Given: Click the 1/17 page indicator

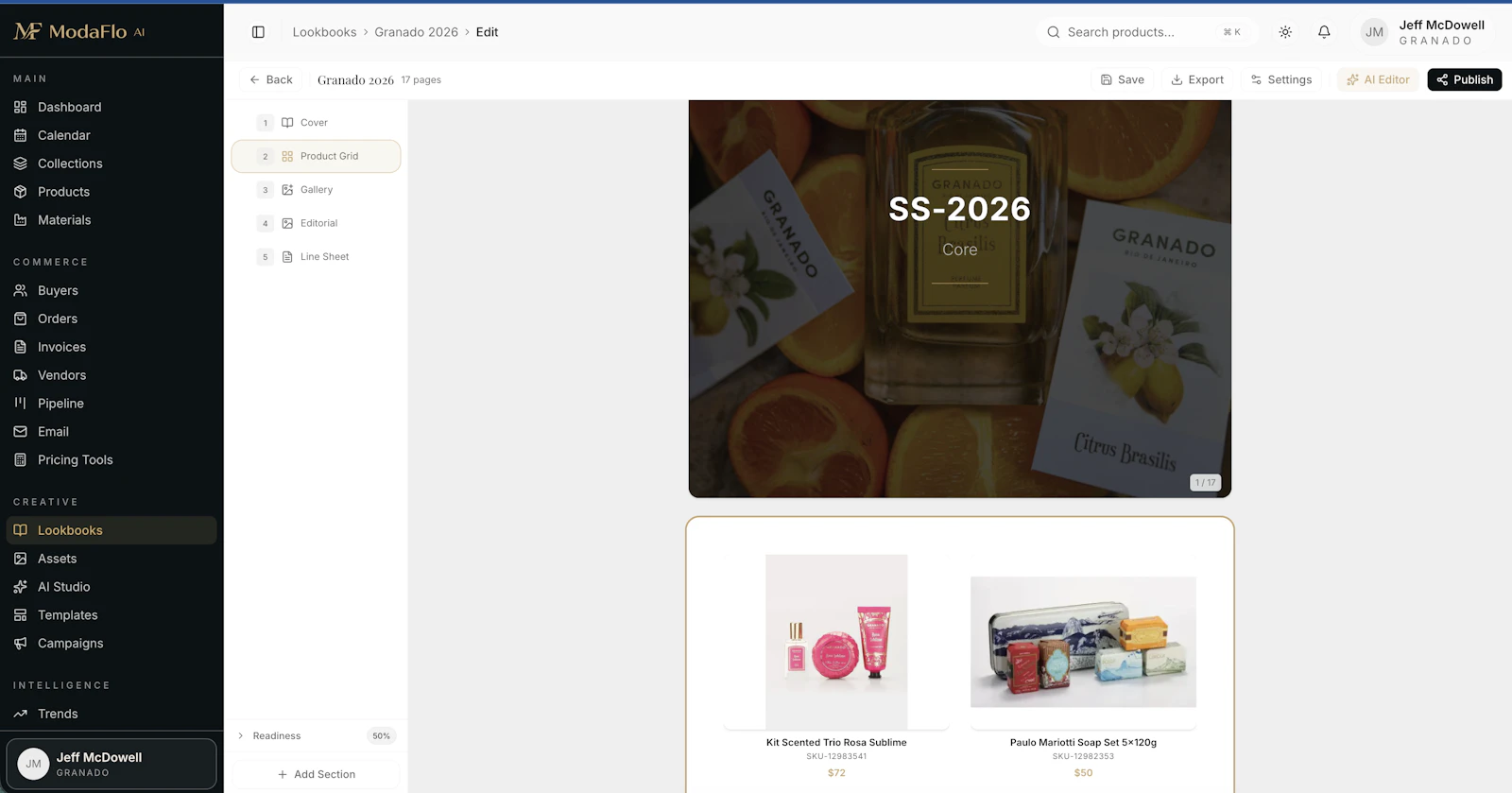Looking at the screenshot, I should point(1205,482).
